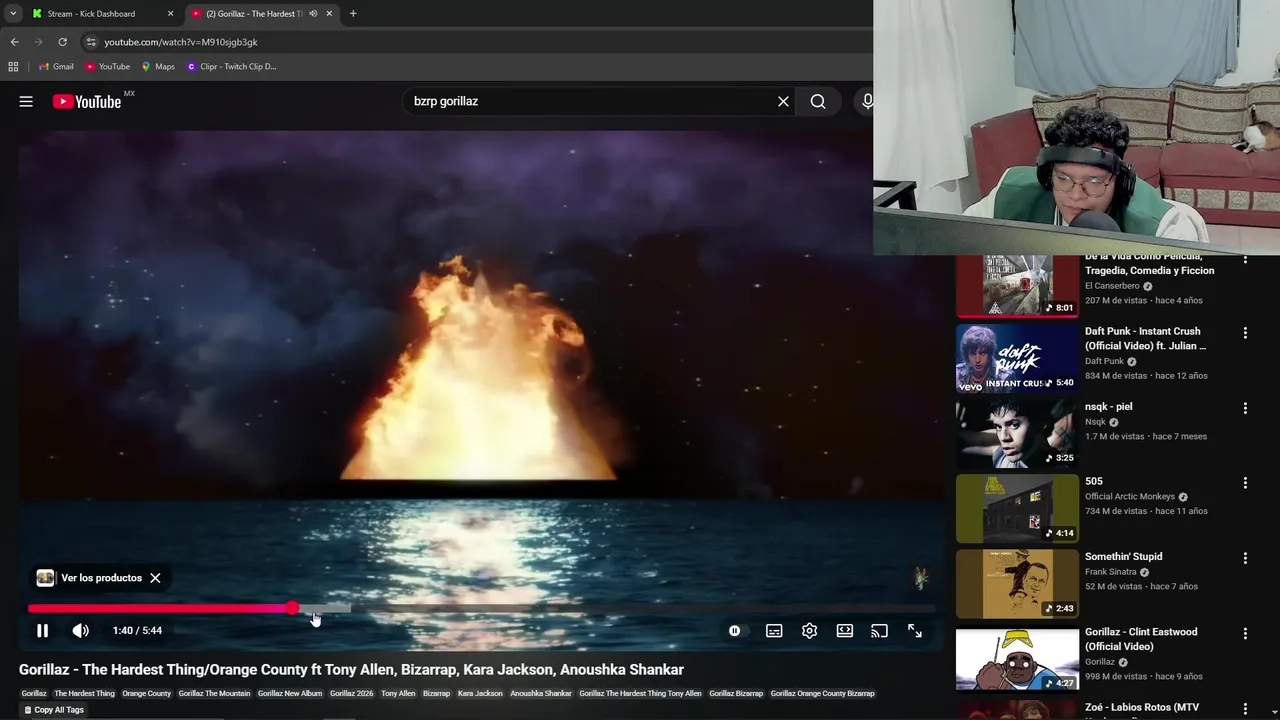Run the YouTube search
Image resolution: width=1280 pixels, height=720 pixels.
coord(818,101)
